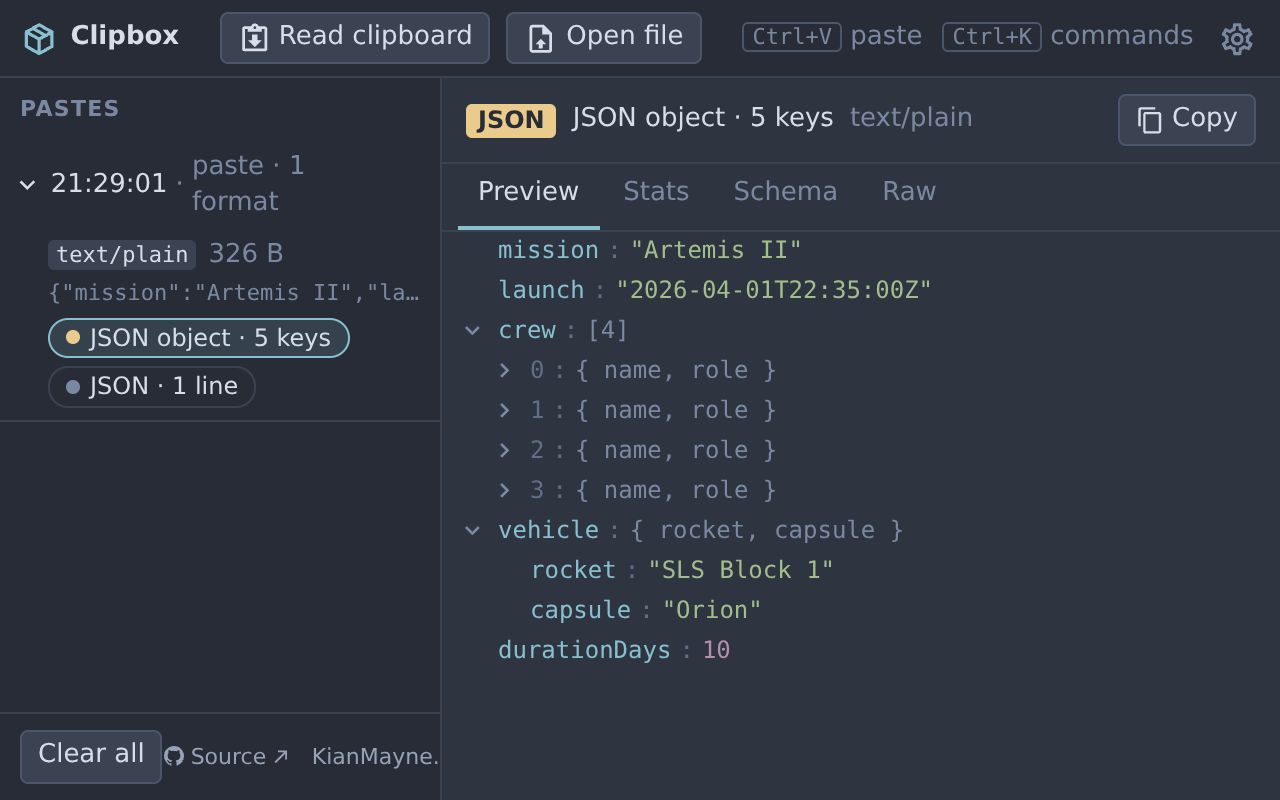
Task: Click the Ctrl+V paste shortcut hint
Action: (x=832, y=37)
